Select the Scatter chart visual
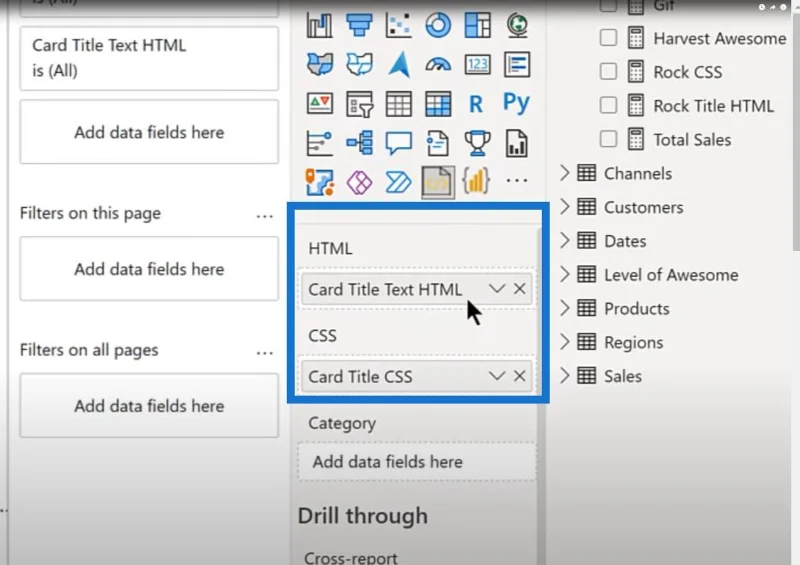Viewport: 800px width, 565px height. [x=398, y=25]
